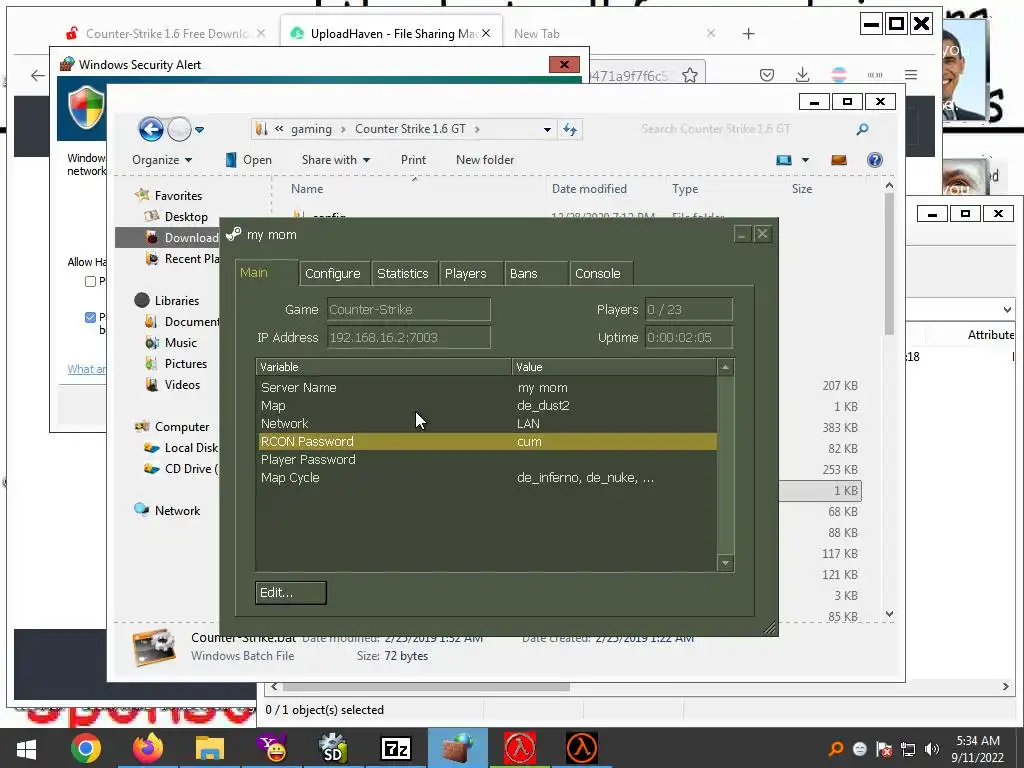The width and height of the screenshot is (1024, 768).
Task: Sort server list by Variable column
Action: point(383,367)
